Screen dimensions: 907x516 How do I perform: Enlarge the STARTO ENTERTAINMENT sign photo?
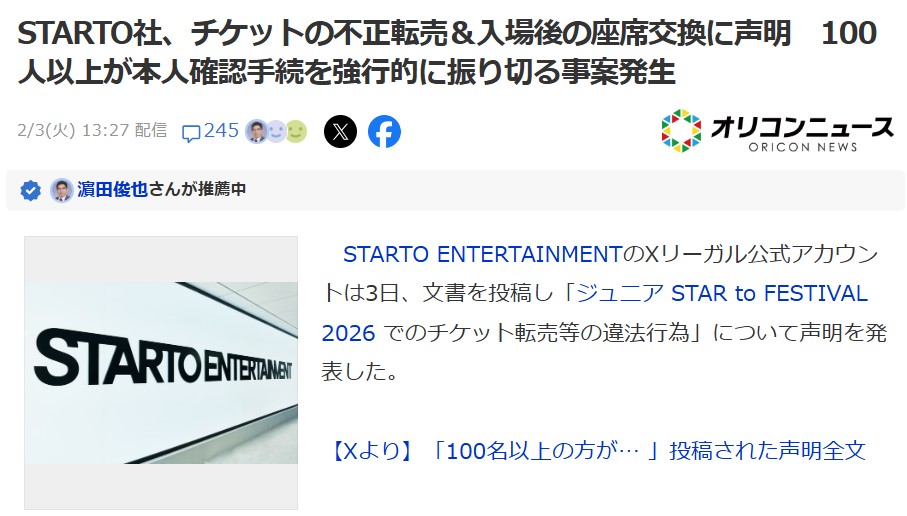[161, 373]
